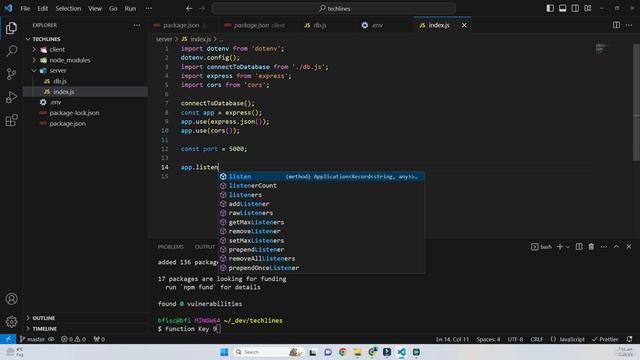Open editor more actions ellipsis
Image resolution: width=640 pixels, height=360 pixels.
(629, 25)
